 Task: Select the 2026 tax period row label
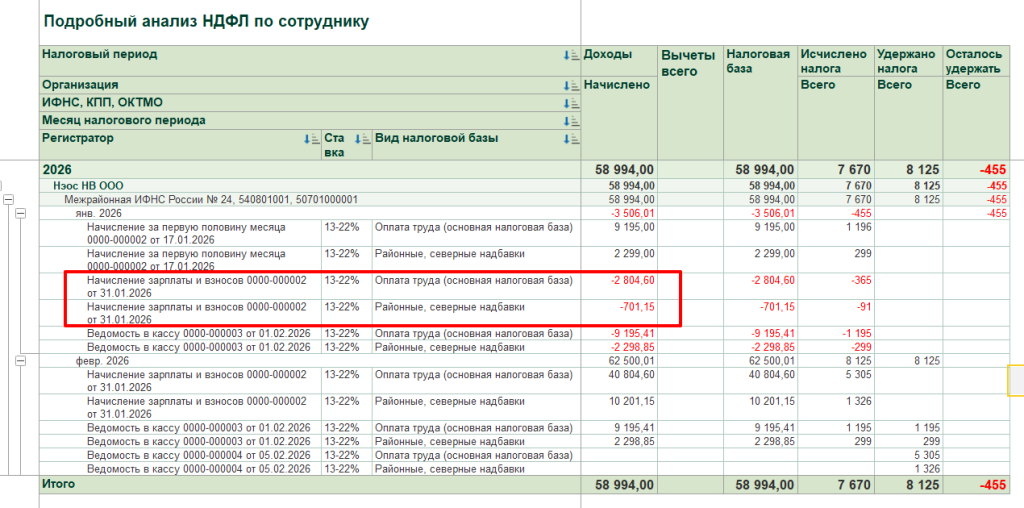click(x=58, y=170)
